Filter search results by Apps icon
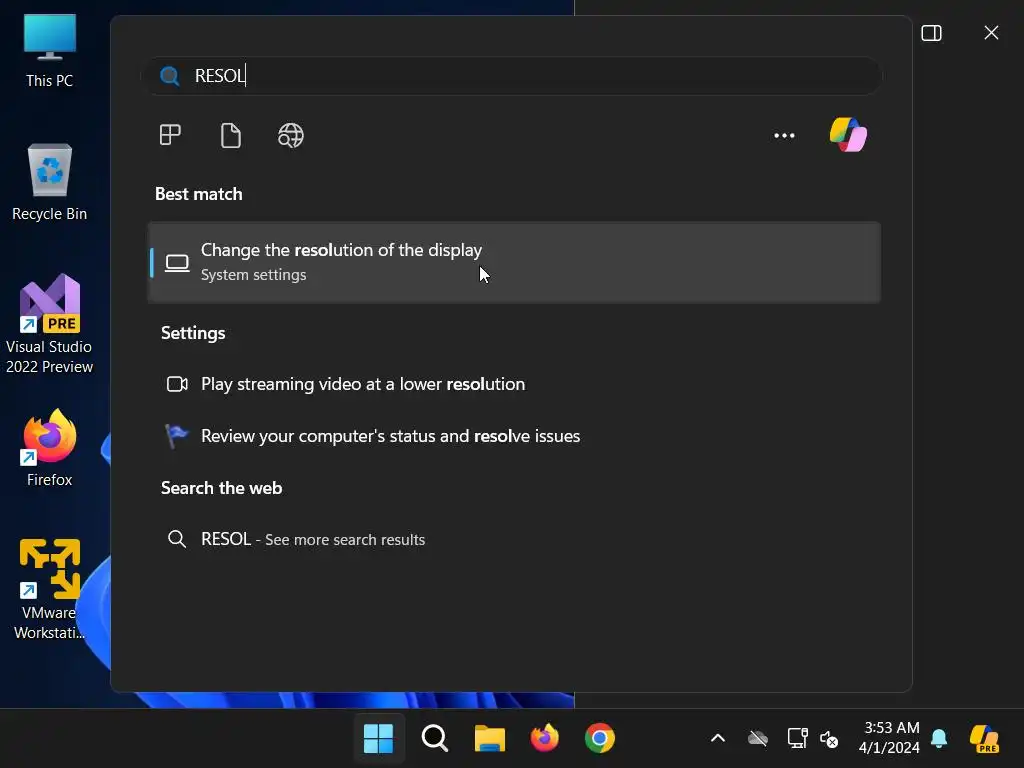The height and width of the screenshot is (768, 1024). tap(170, 135)
